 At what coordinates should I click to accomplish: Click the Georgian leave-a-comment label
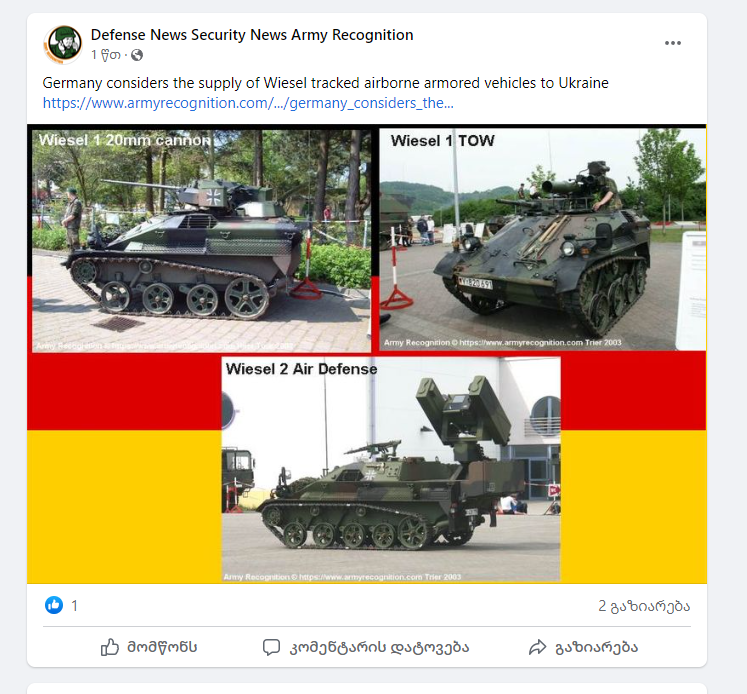pos(379,647)
